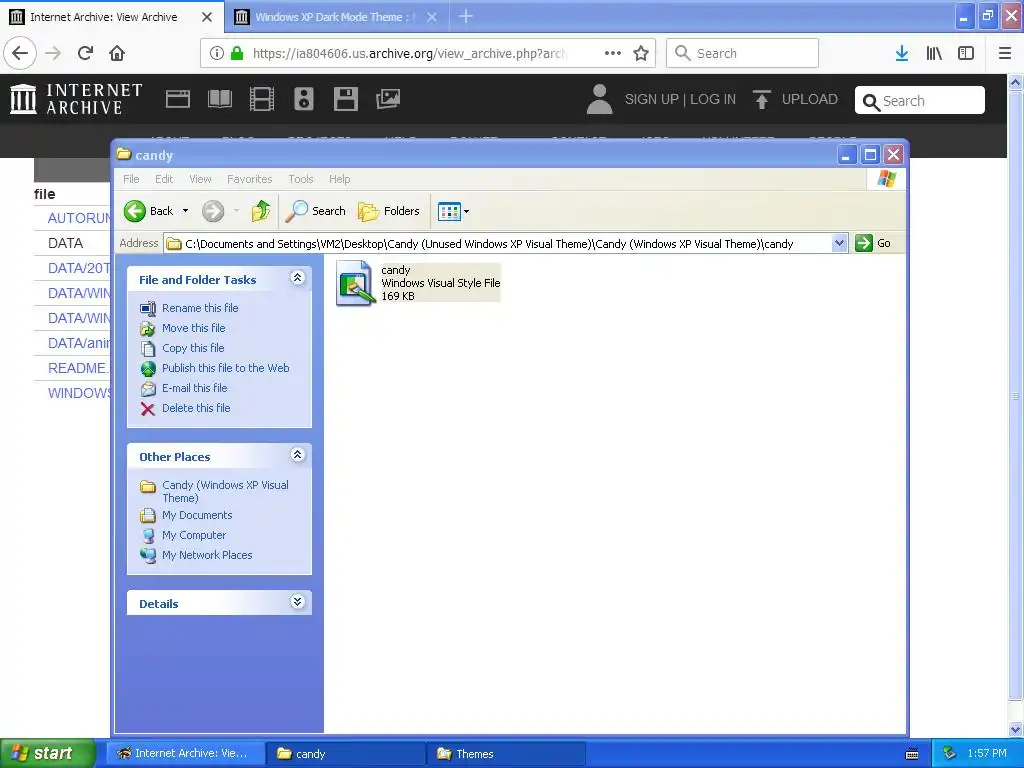
Task: Click the site information icon in the URL bar
Action: 217,53
